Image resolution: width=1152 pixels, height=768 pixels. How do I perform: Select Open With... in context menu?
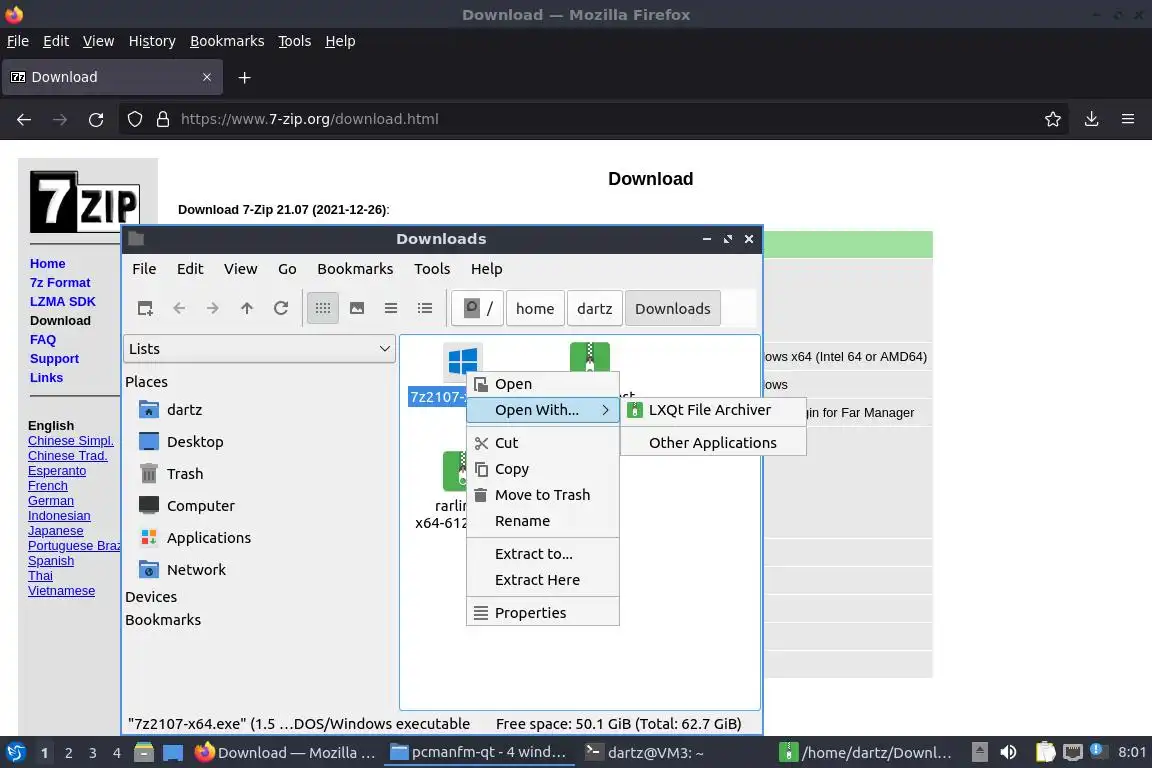tap(543, 410)
